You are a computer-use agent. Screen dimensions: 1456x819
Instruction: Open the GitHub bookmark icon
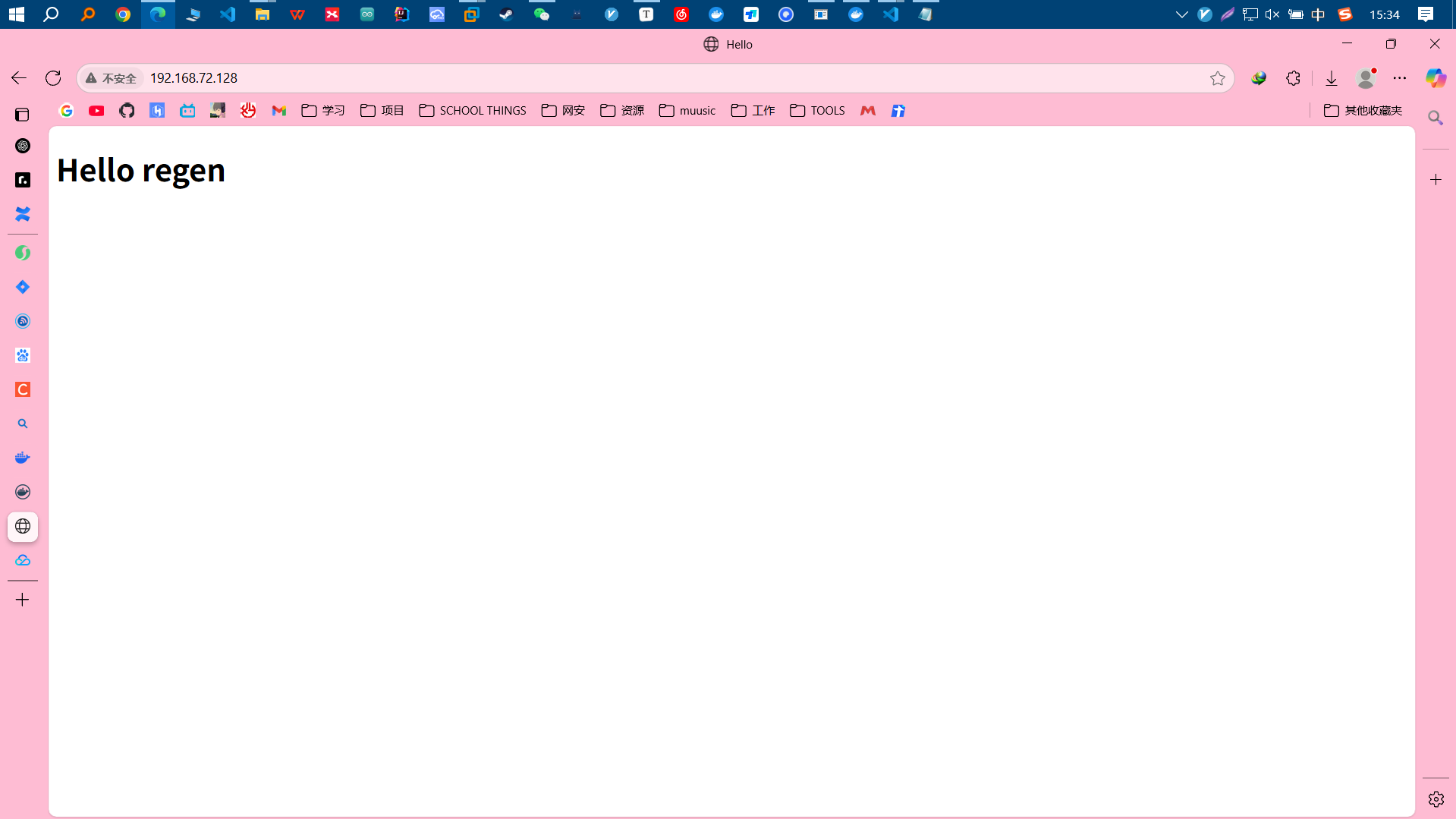tap(127, 111)
